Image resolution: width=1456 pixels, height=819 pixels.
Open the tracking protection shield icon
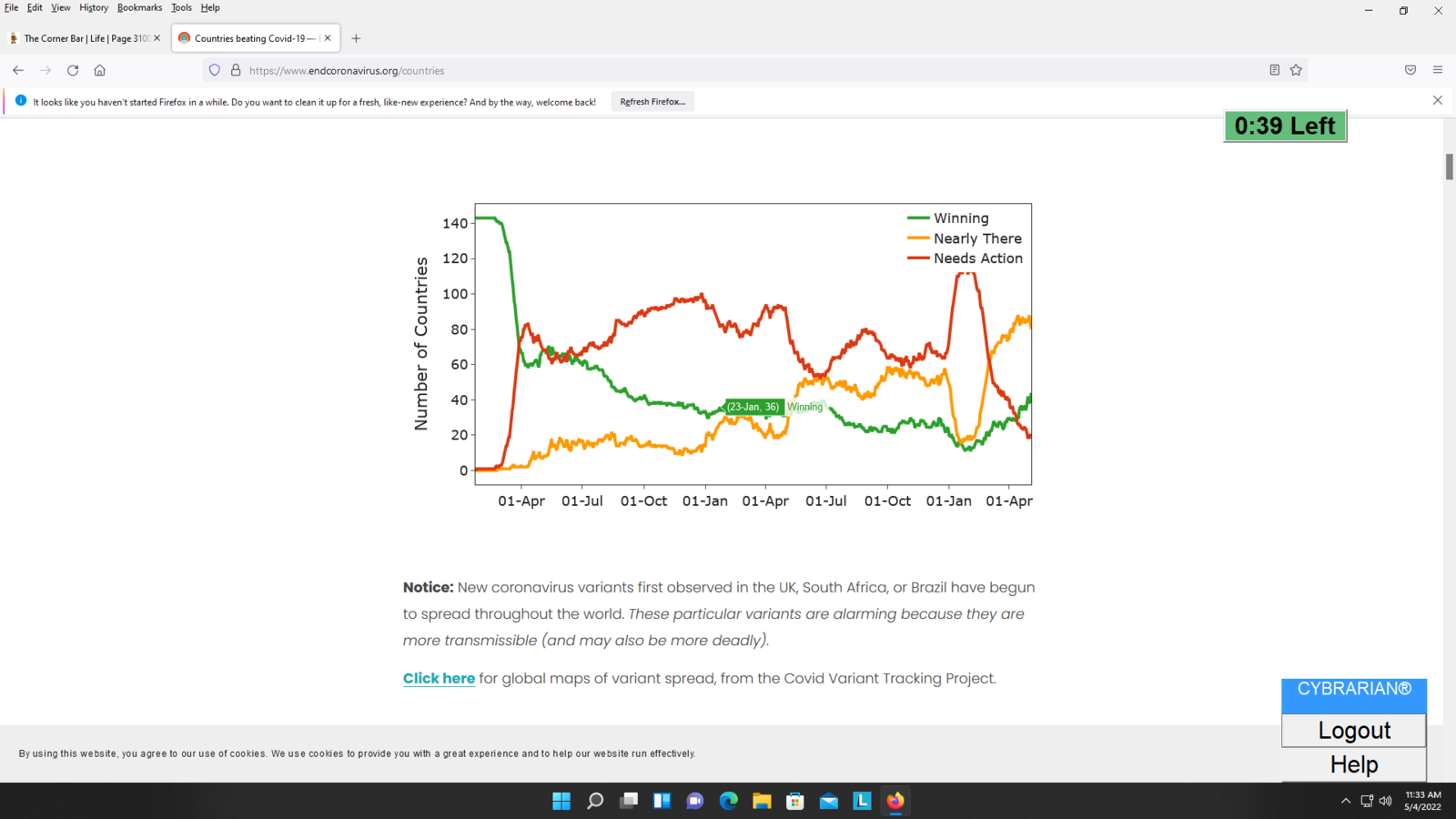(x=215, y=70)
